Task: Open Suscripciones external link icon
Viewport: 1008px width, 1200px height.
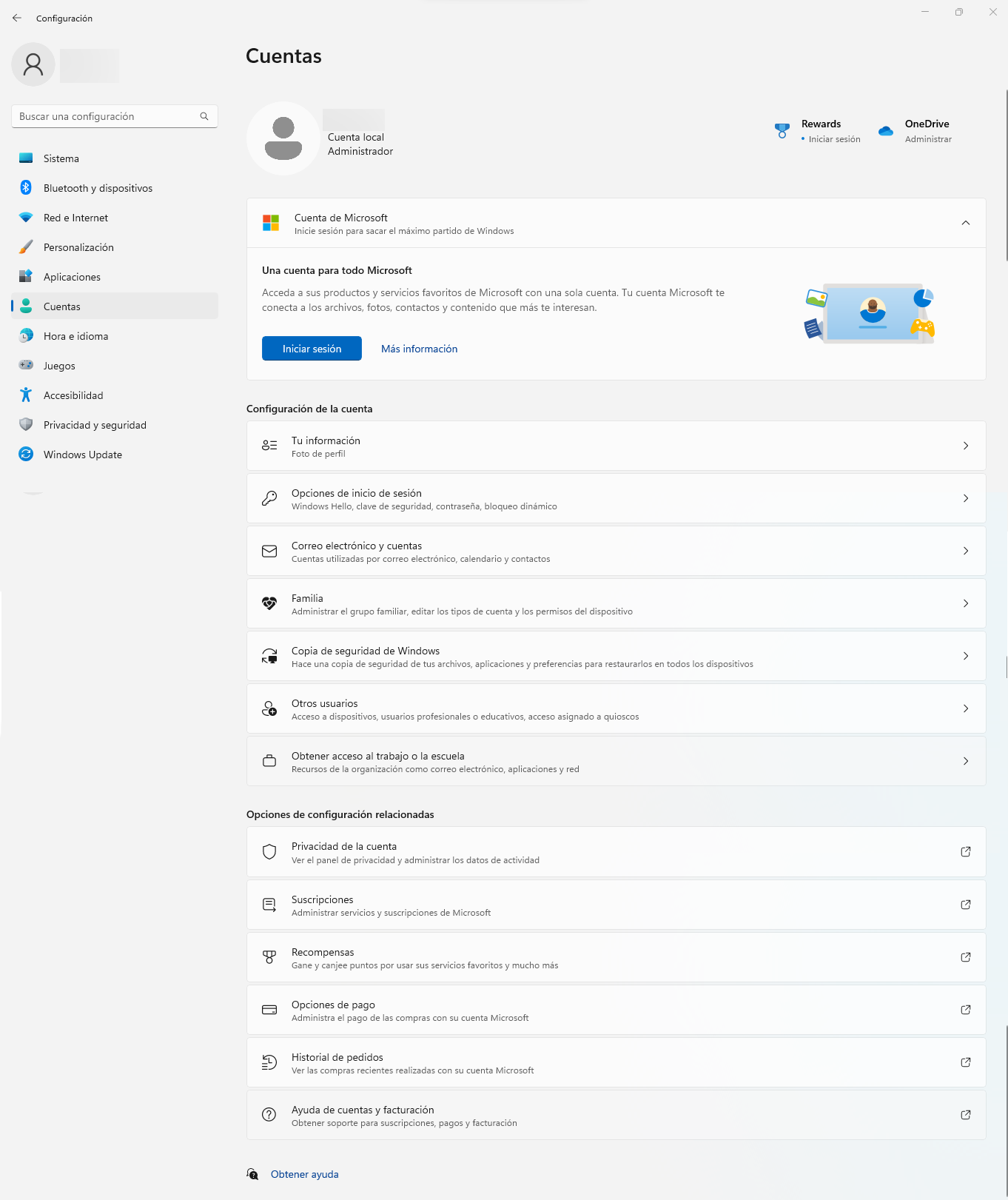Action: 966,905
